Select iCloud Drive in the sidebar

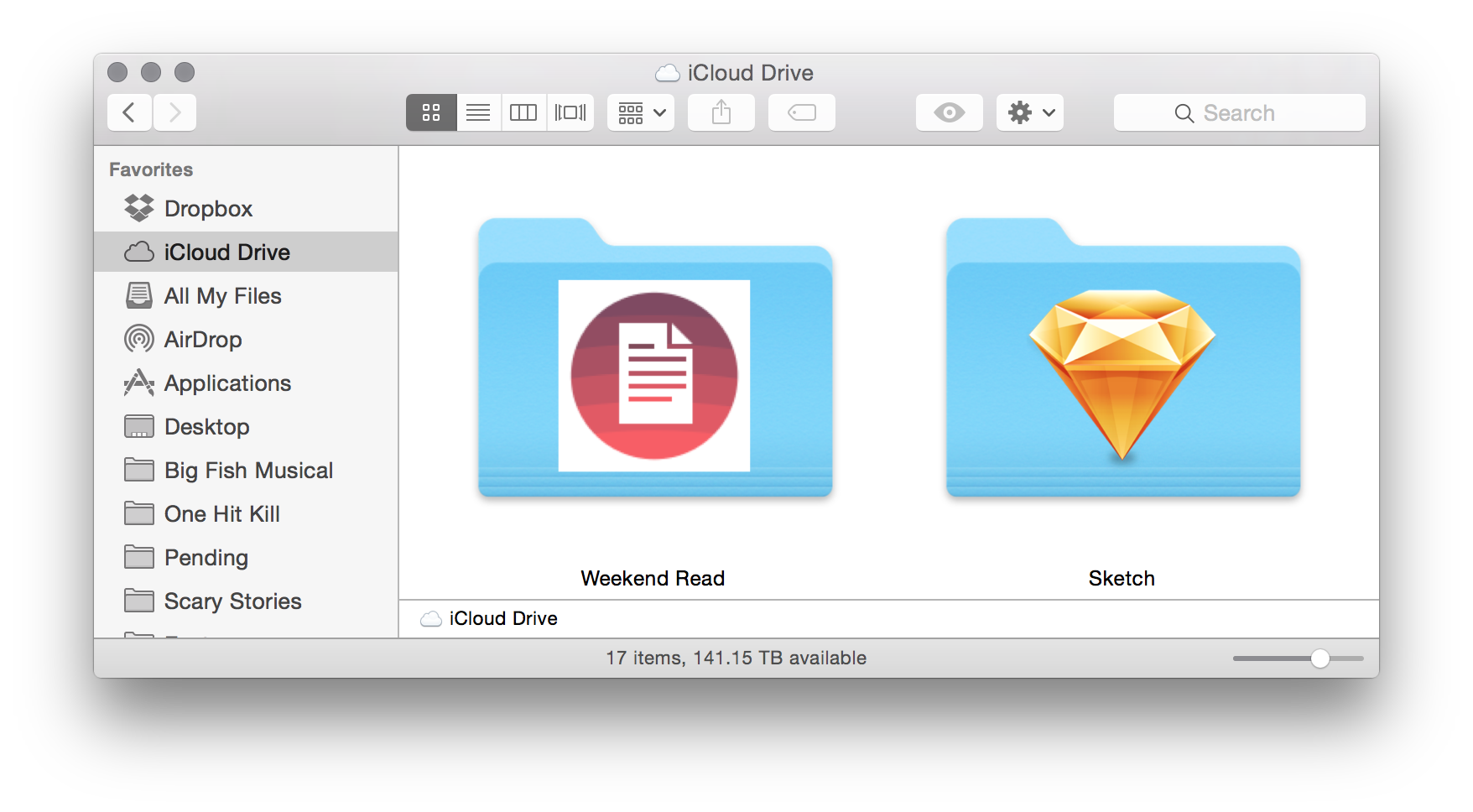pos(246,252)
